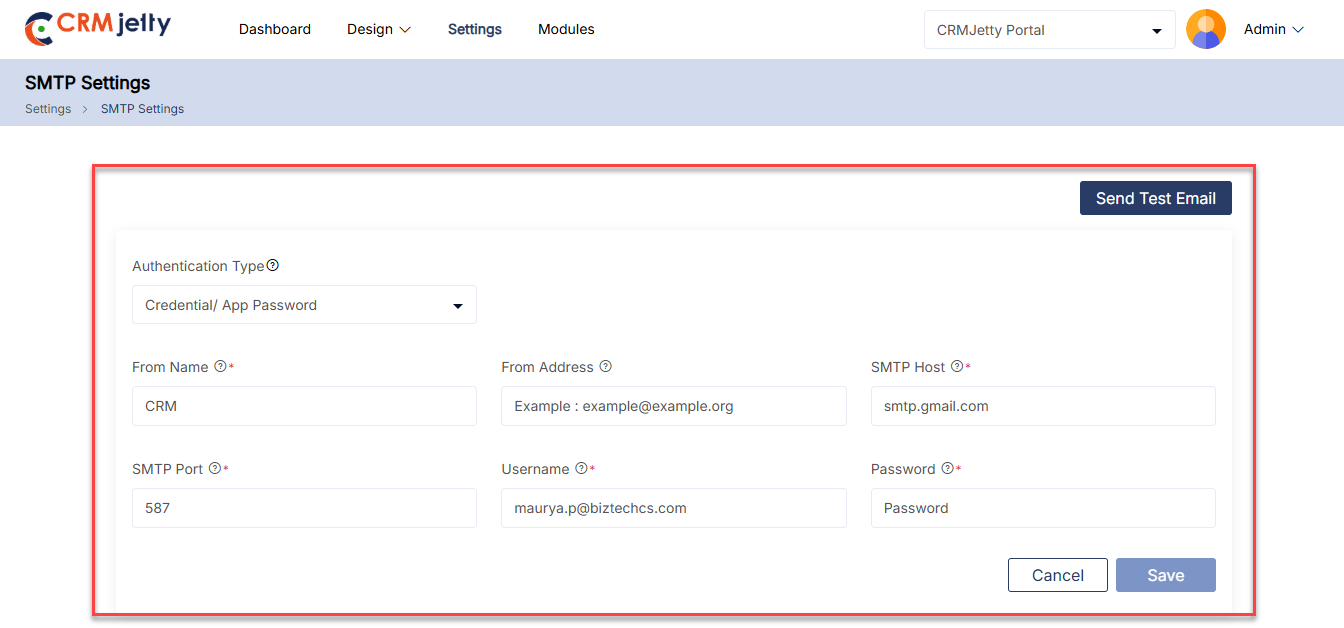Open the Authentication Type dropdown
Image resolution: width=1344 pixels, height=628 pixels.
click(x=304, y=305)
